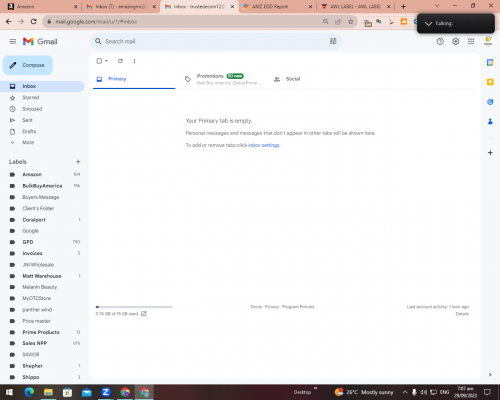
Task: Open the Windows Start menu
Action: pos(9,392)
